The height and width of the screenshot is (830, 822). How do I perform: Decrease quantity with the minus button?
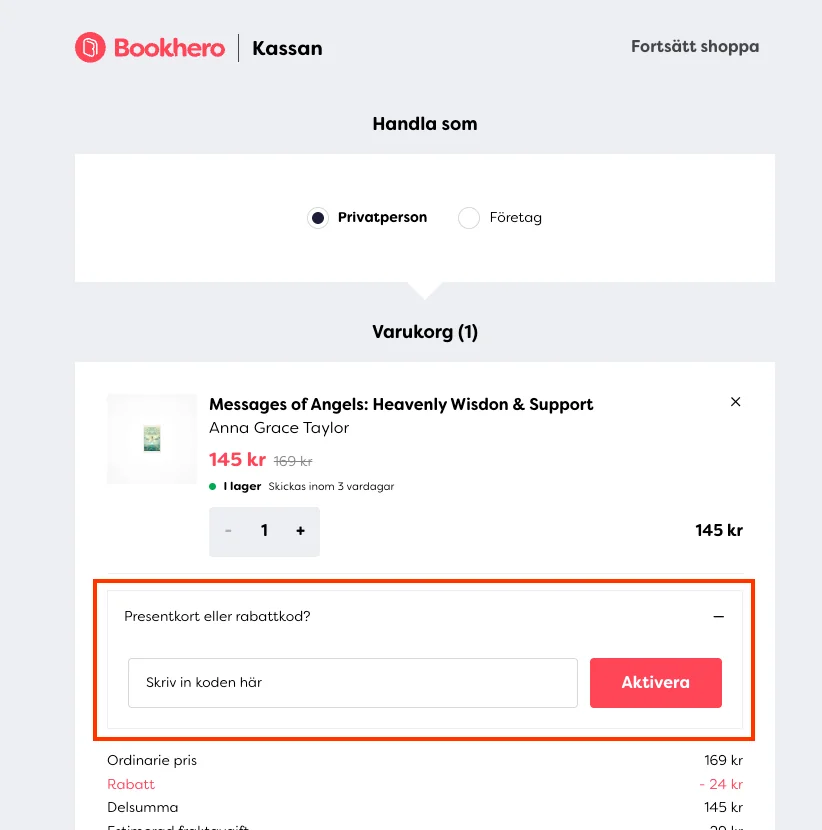228,532
